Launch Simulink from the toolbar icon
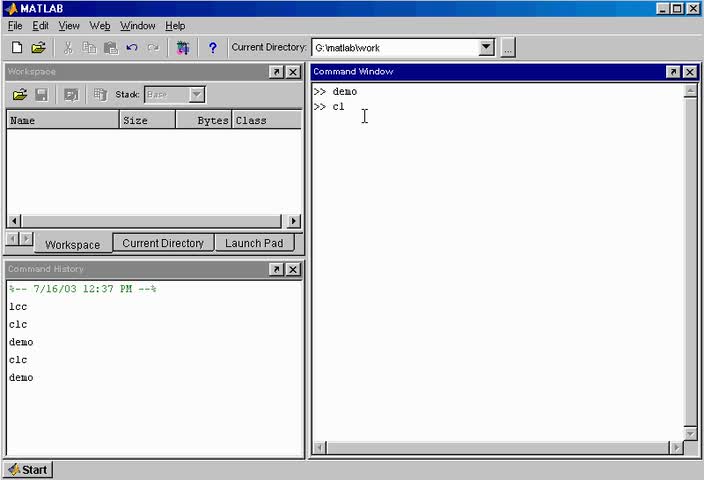This screenshot has height=480, width=704. (x=183, y=48)
